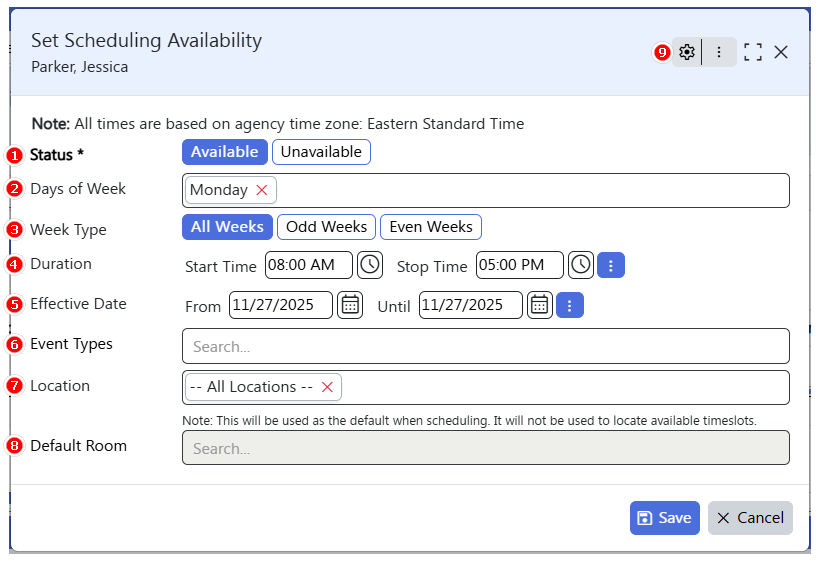Click the Event Types label
819x563 pixels.
(x=72, y=344)
